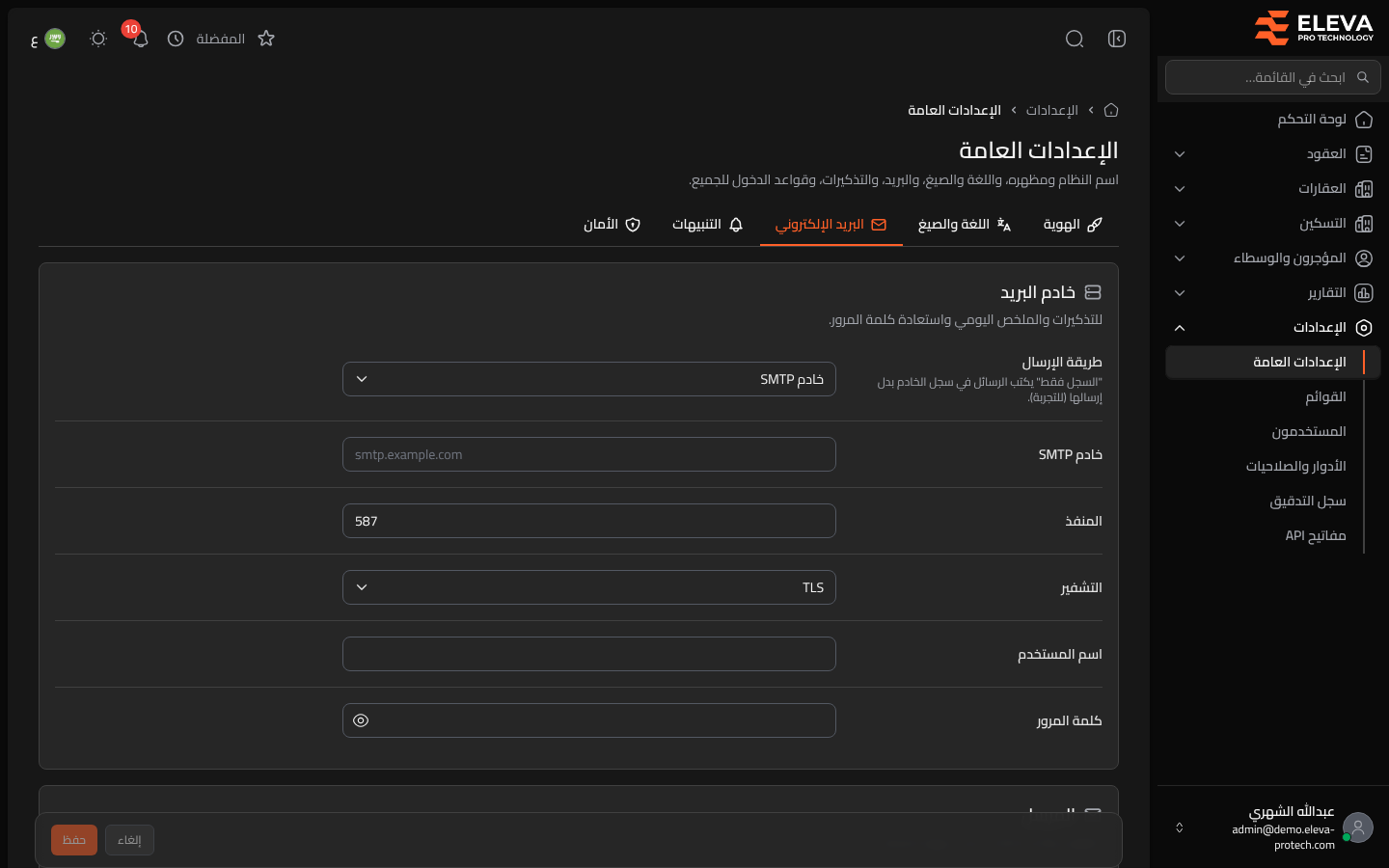Open the recent history clock icon
Image resolution: width=1389 pixels, height=868 pixels.
pyautogui.click(x=176, y=39)
